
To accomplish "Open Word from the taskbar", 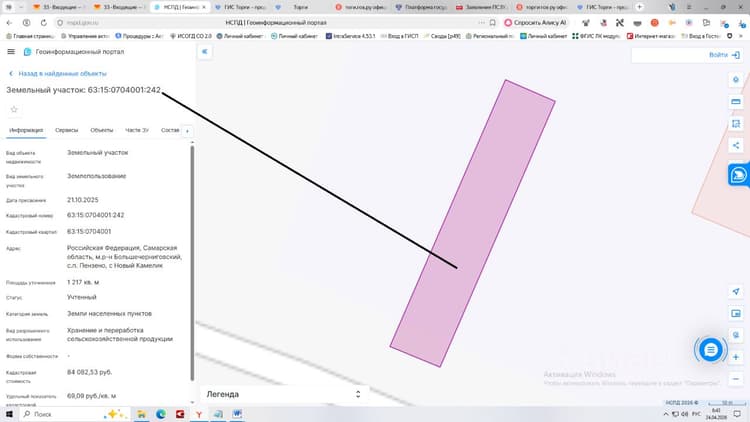I will click(237, 414).
